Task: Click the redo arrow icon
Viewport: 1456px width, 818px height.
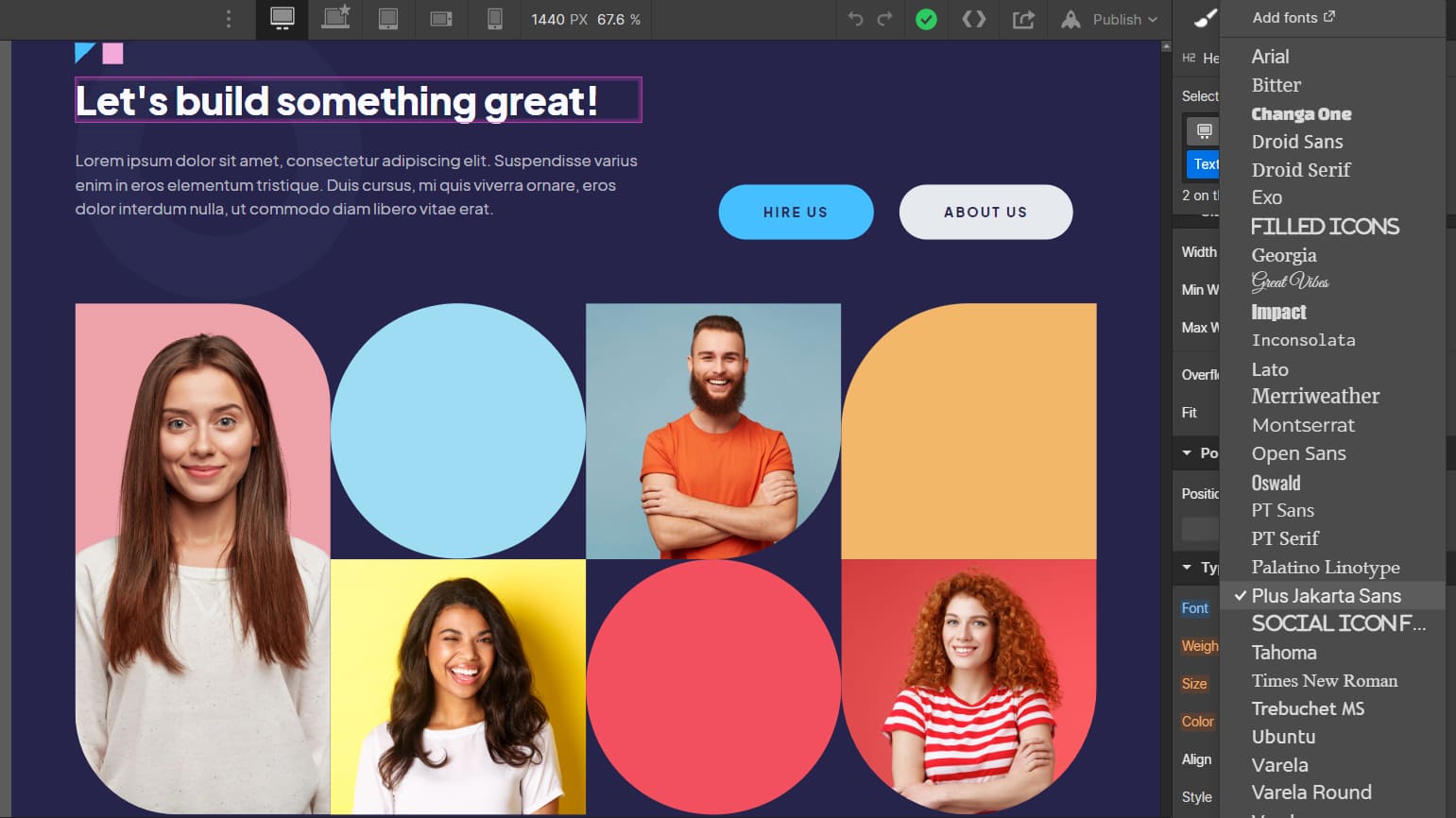Action: (886, 19)
